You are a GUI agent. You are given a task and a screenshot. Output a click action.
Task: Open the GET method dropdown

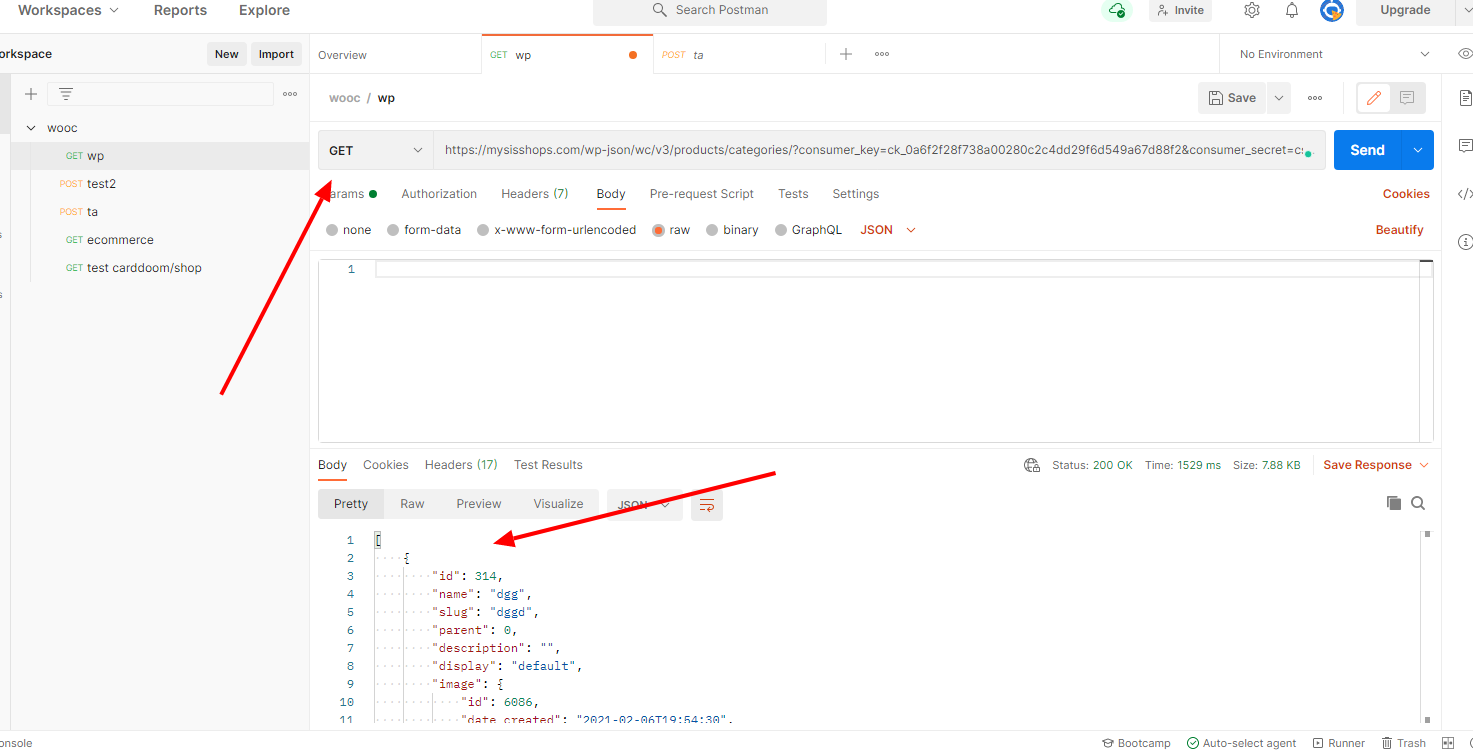376,150
